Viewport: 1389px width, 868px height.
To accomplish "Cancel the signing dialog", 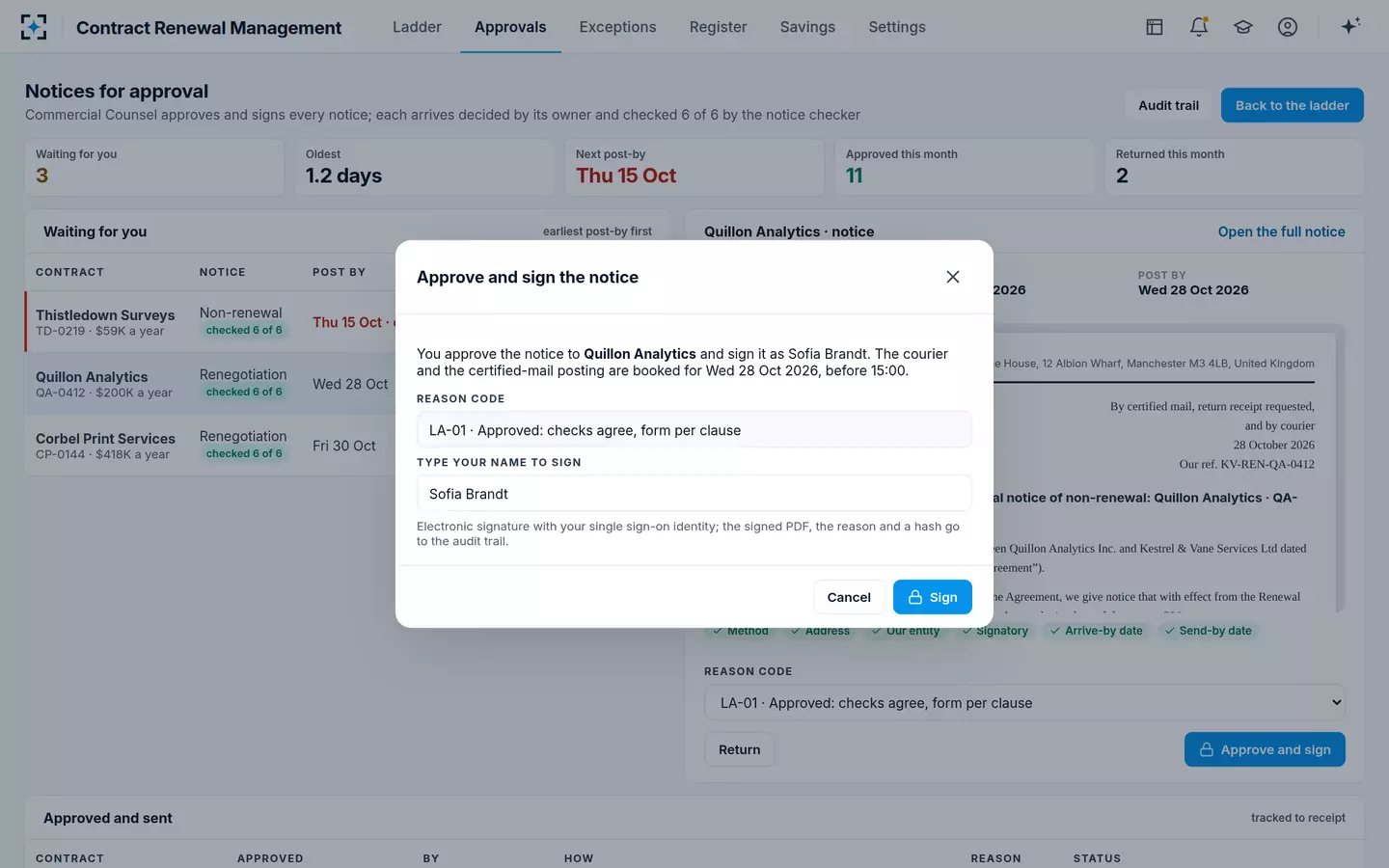I will pos(849,597).
